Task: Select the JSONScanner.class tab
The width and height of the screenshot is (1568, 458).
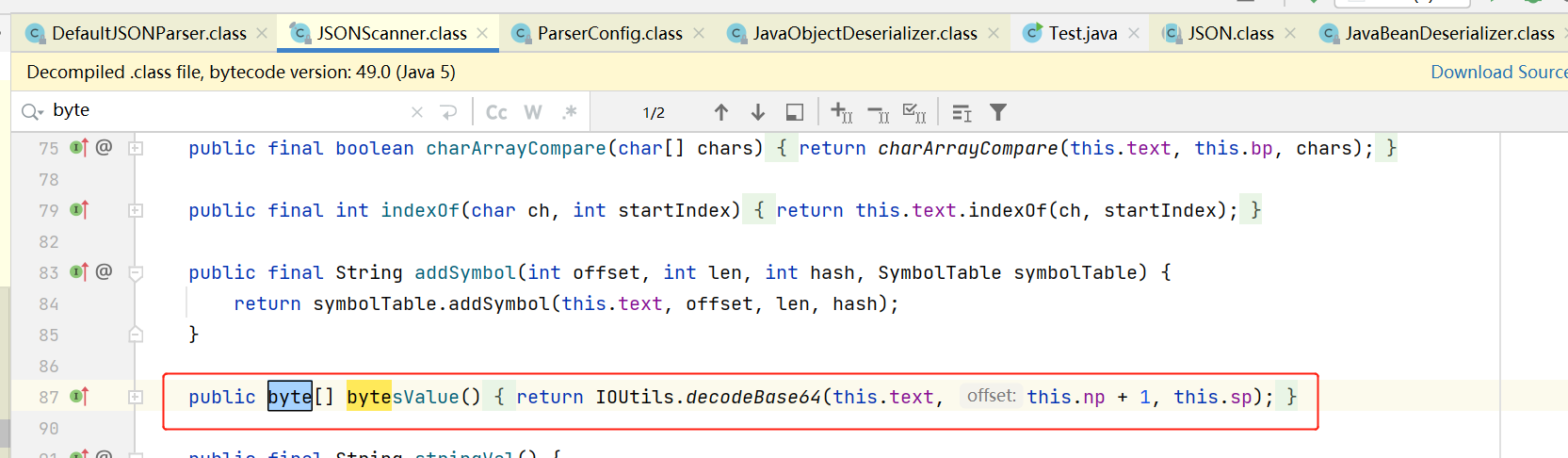Action: coord(391,33)
